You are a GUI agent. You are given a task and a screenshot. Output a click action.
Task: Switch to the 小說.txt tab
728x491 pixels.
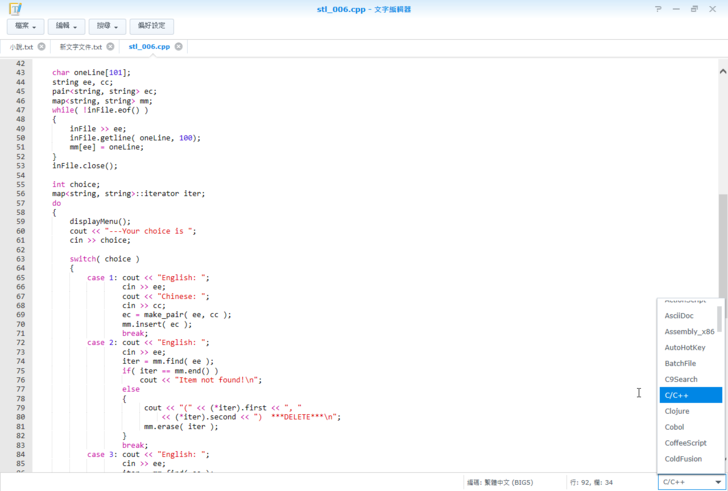(x=21, y=46)
